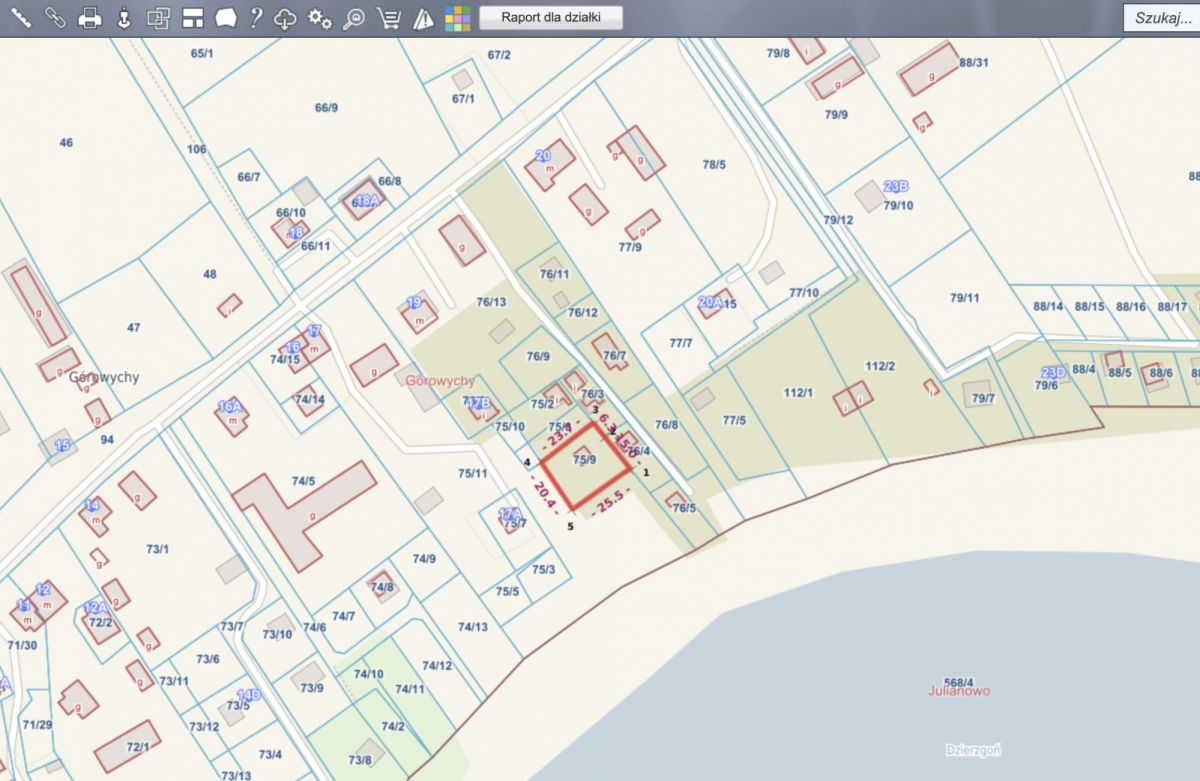Image resolution: width=1200 pixels, height=781 pixels.
Task: Select the measure ruler tool
Action: pyautogui.click(x=20, y=17)
